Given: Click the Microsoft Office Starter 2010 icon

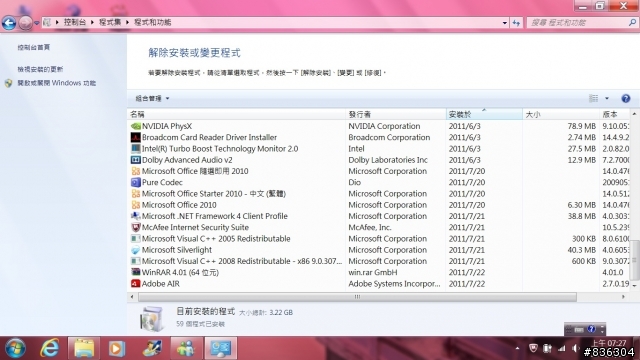Looking at the screenshot, I should click(136, 193).
